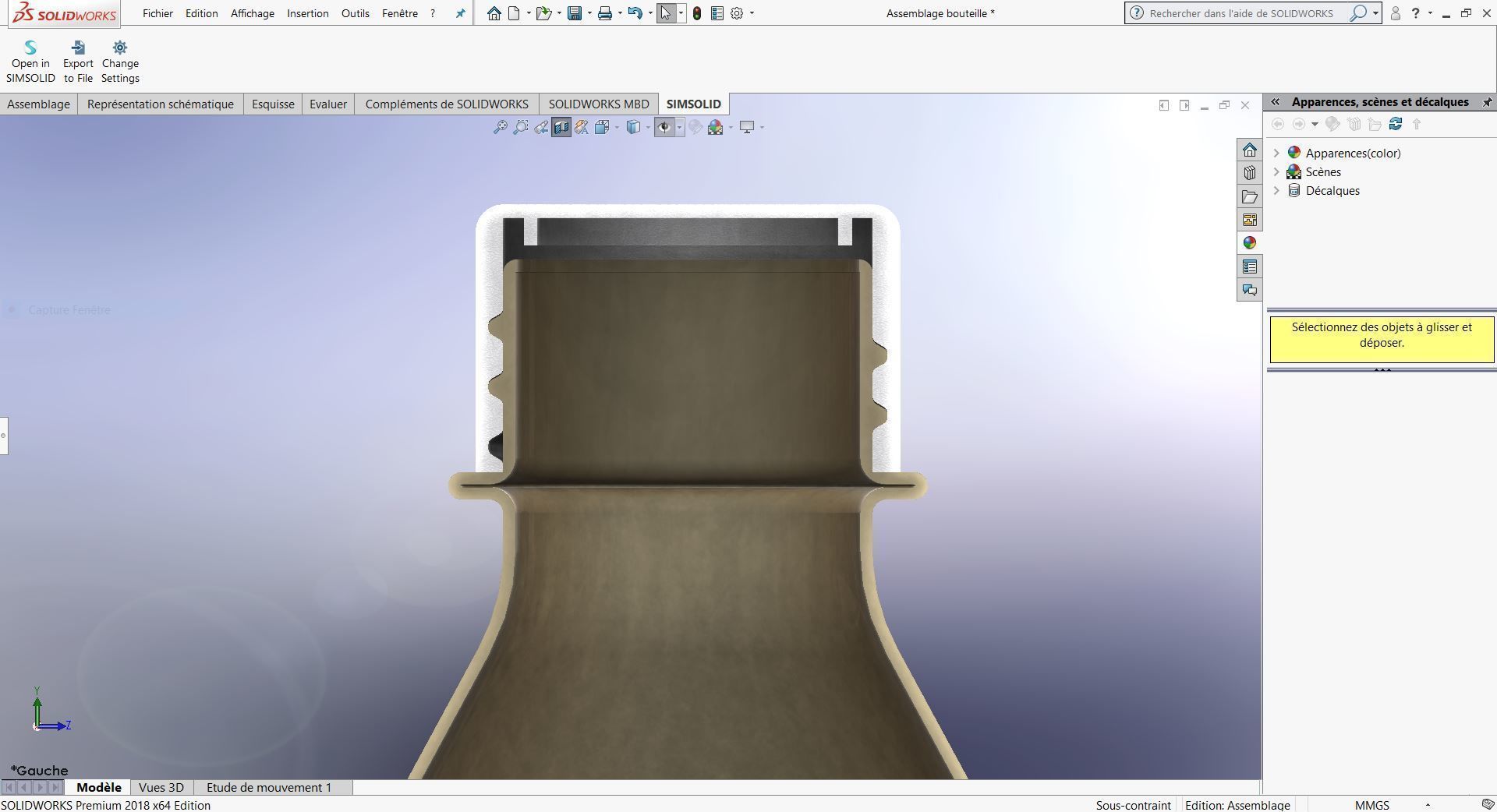
Task: Toggle the Section View button
Action: [561, 127]
